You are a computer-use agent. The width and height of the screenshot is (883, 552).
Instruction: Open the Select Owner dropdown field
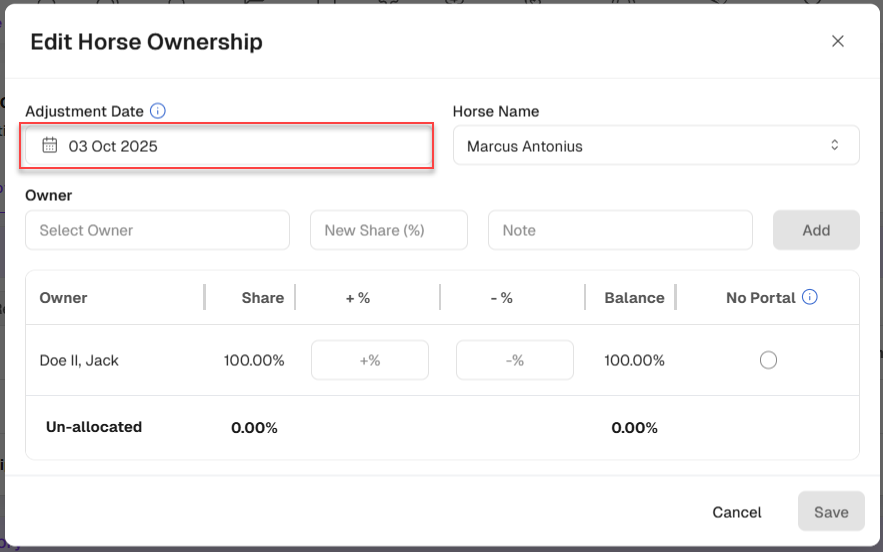(157, 230)
